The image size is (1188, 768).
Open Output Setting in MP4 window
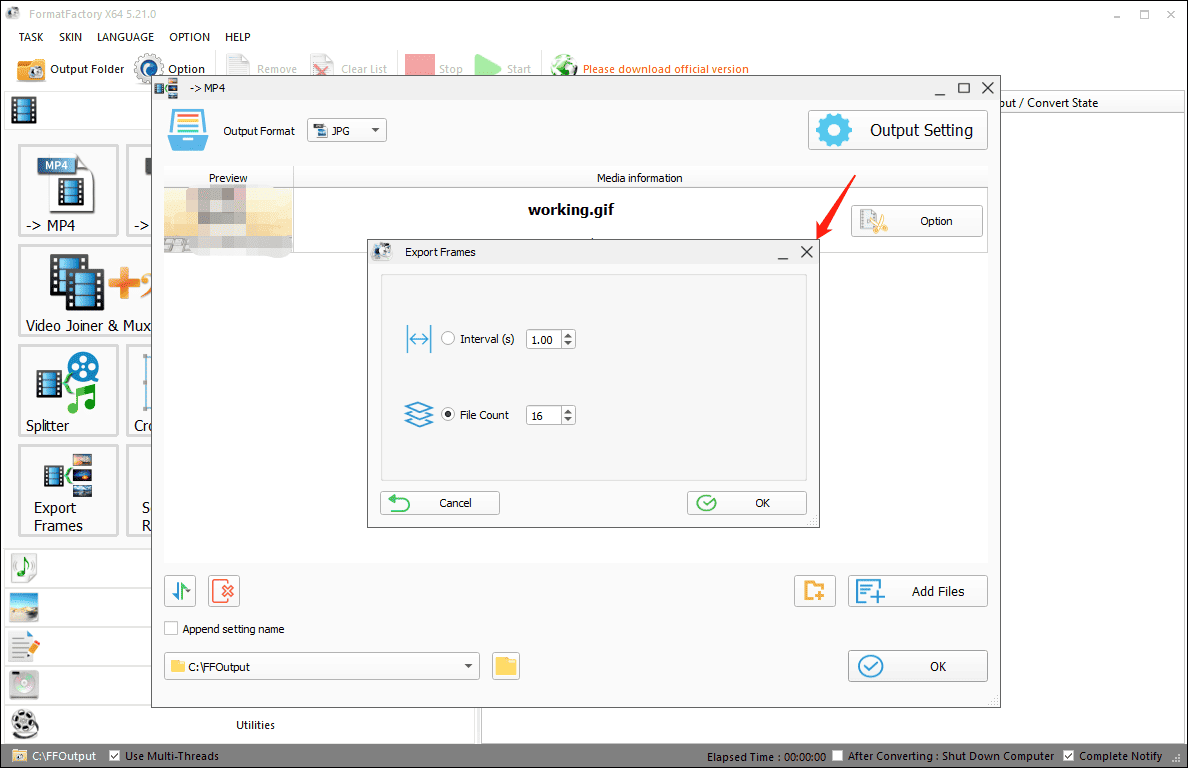(x=898, y=130)
